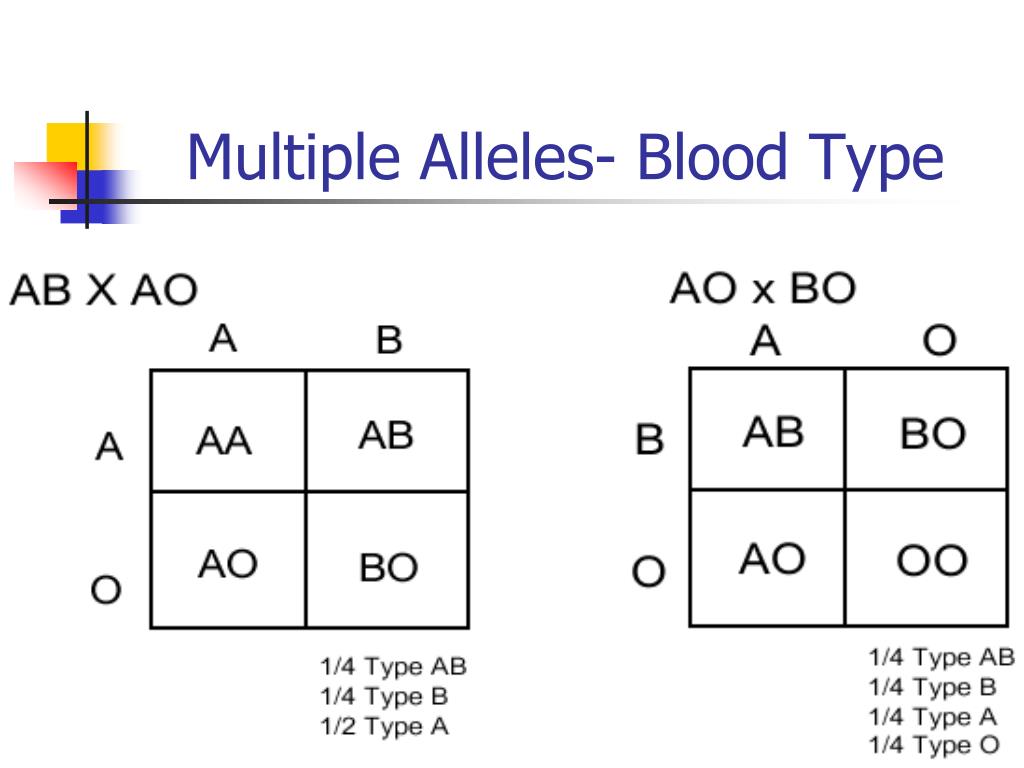Screen dimensions: 1024x768
Task: Select the OO cell in the right Punnett square
Action: pos(926,558)
